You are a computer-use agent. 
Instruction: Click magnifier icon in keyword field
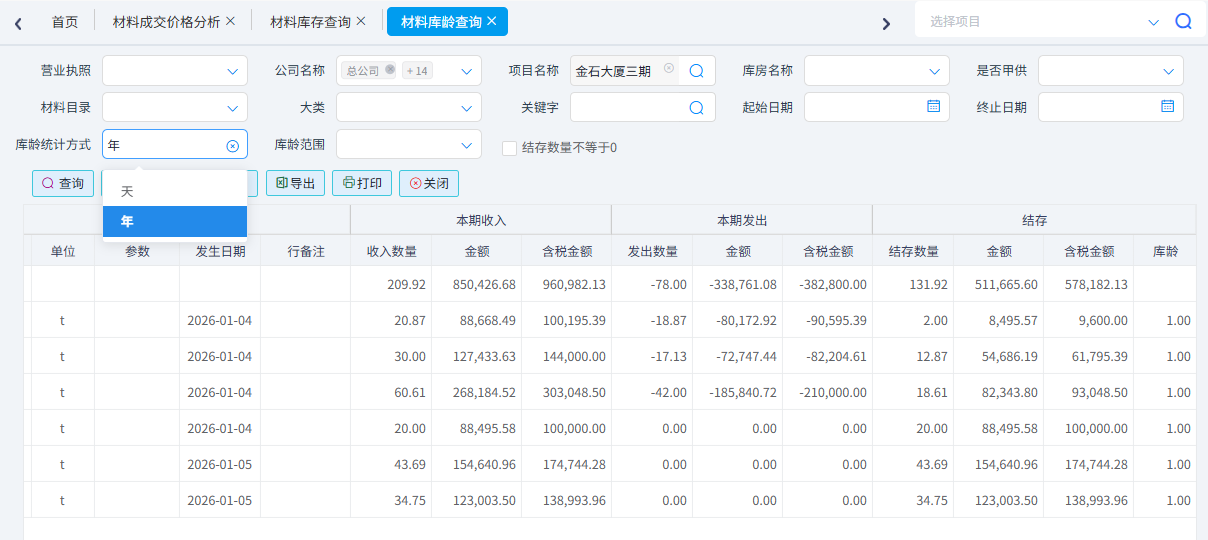coord(697,107)
